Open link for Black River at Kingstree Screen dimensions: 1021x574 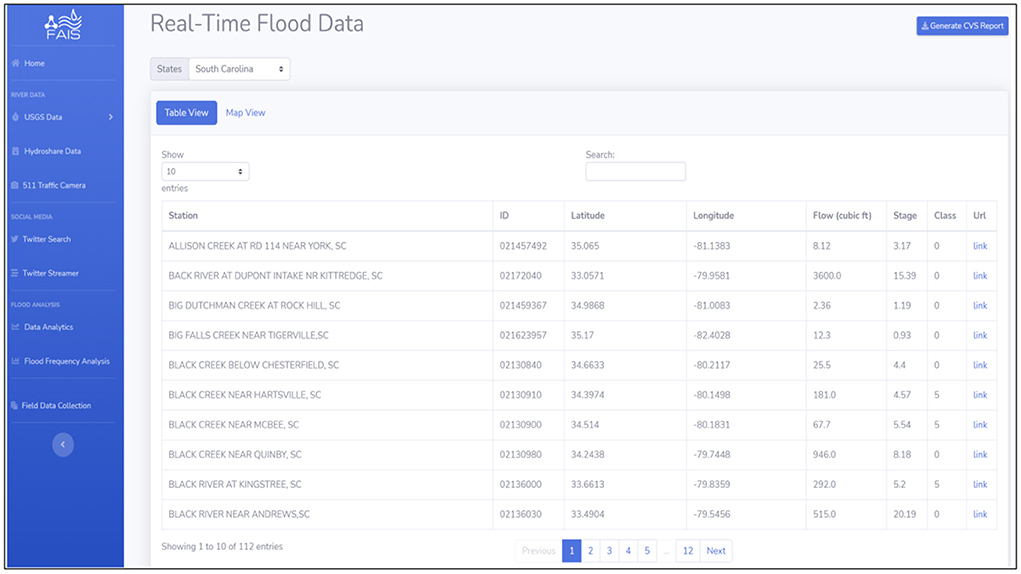click(980, 485)
